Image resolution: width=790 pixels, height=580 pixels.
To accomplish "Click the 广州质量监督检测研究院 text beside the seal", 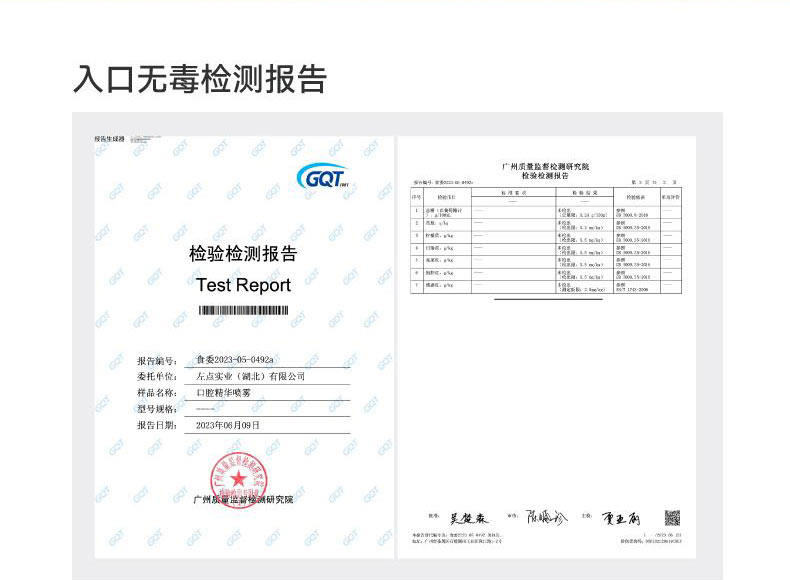I will coord(243,499).
